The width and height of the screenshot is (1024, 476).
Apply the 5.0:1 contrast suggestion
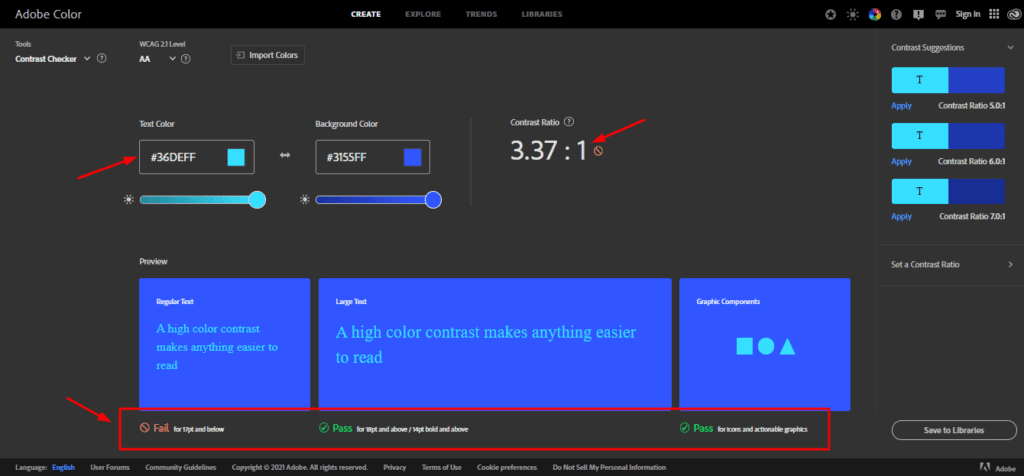[x=901, y=106]
